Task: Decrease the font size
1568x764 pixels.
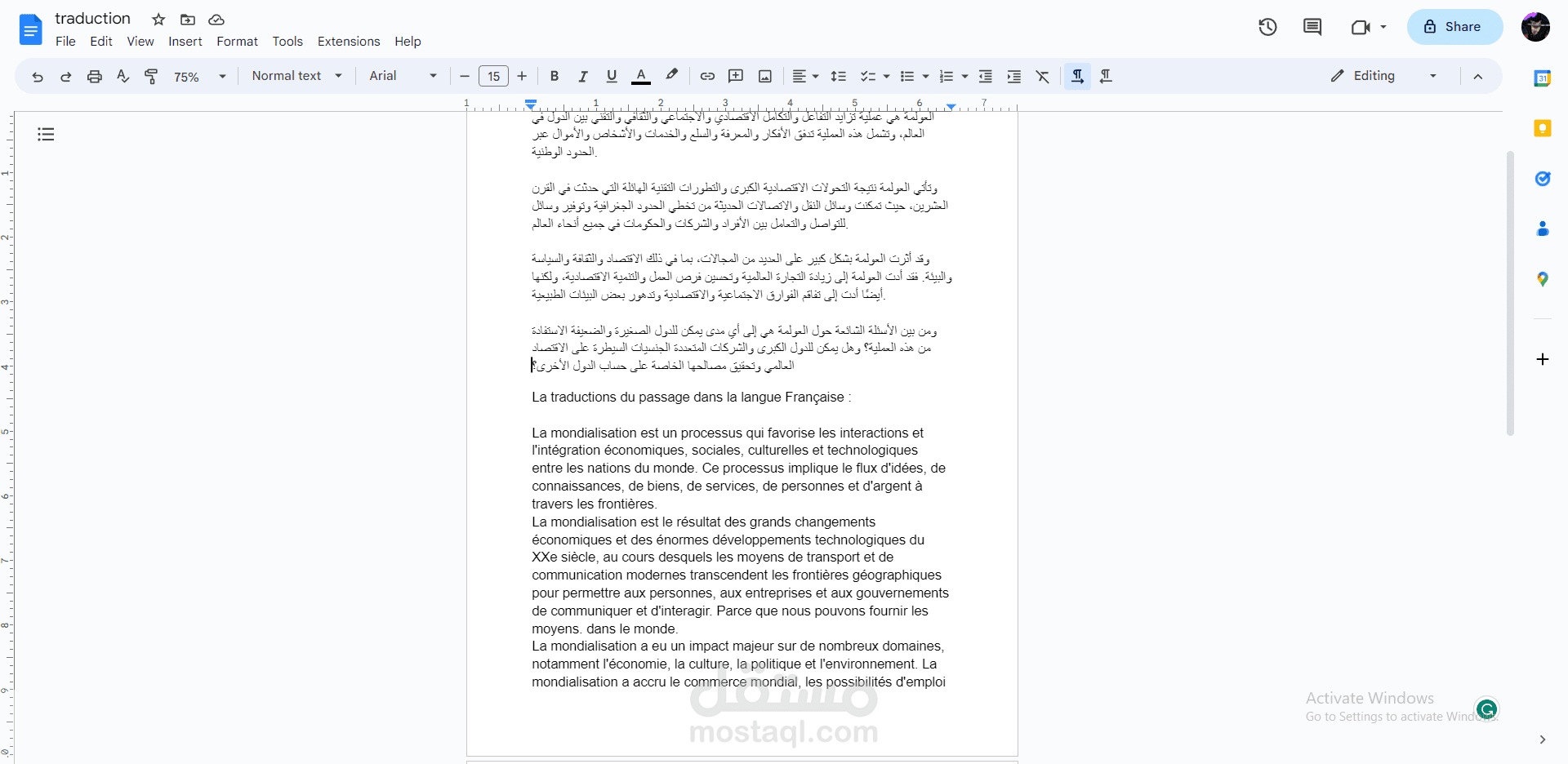Action: (465, 76)
